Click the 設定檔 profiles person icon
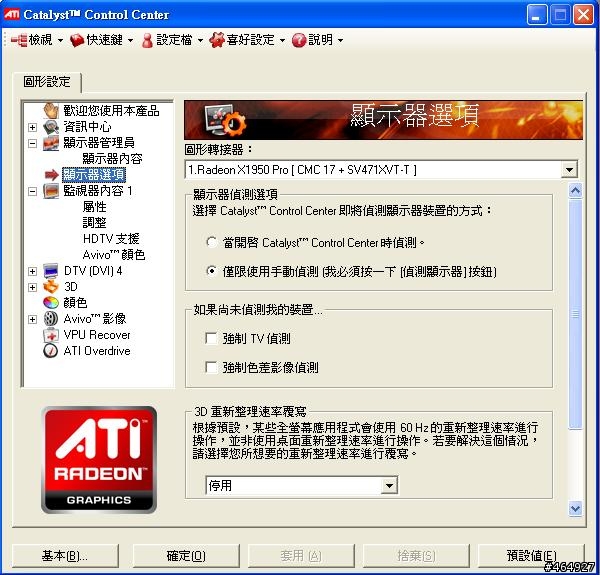Viewport: 600px width, 575px height. point(147,40)
